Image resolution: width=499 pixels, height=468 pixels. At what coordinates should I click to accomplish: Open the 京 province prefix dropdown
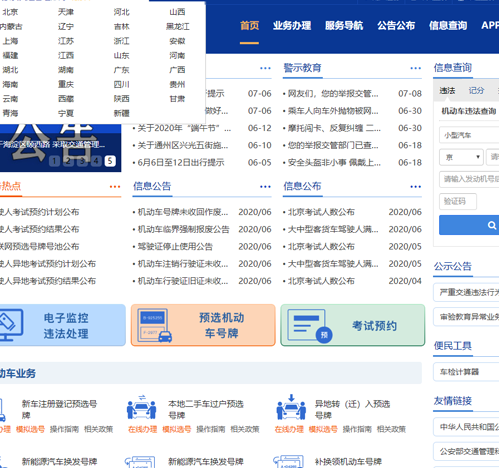(461, 157)
